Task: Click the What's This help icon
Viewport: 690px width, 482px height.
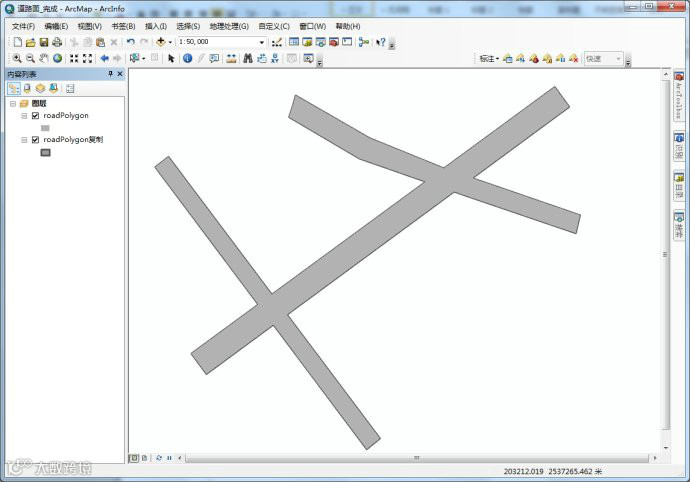Action: coord(381,42)
